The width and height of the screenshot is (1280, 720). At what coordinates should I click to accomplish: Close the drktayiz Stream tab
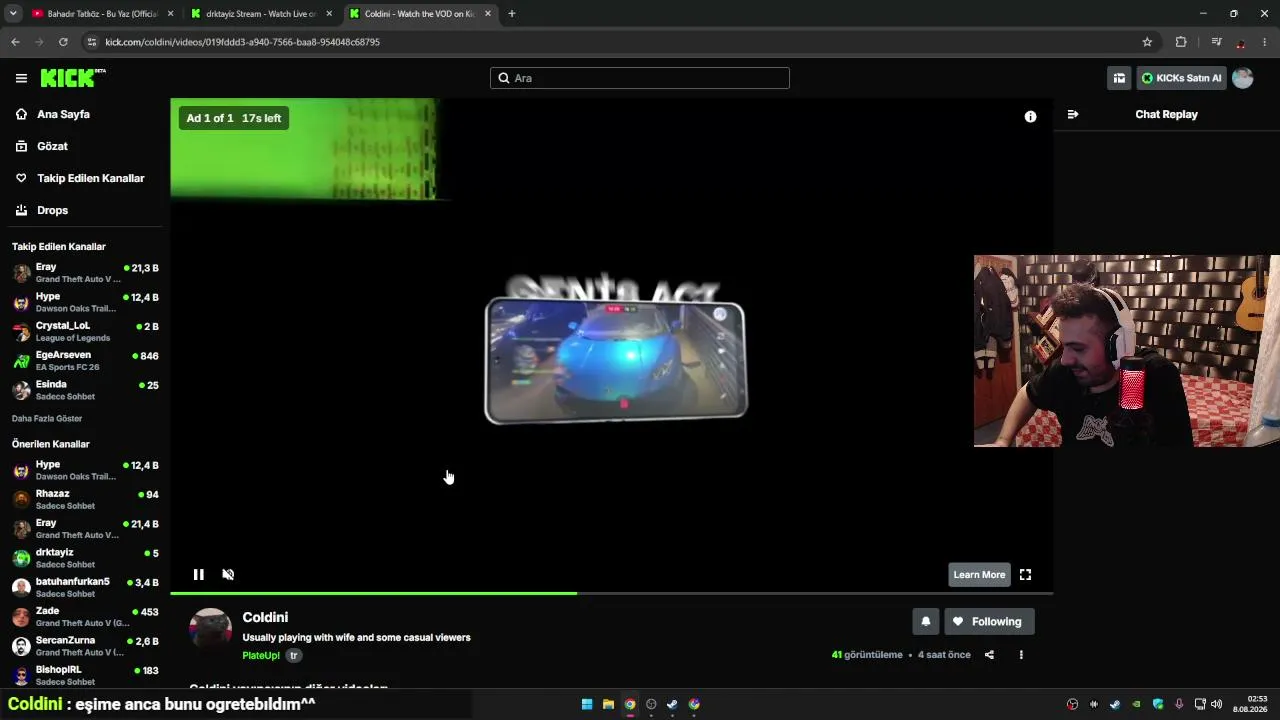click(x=329, y=14)
